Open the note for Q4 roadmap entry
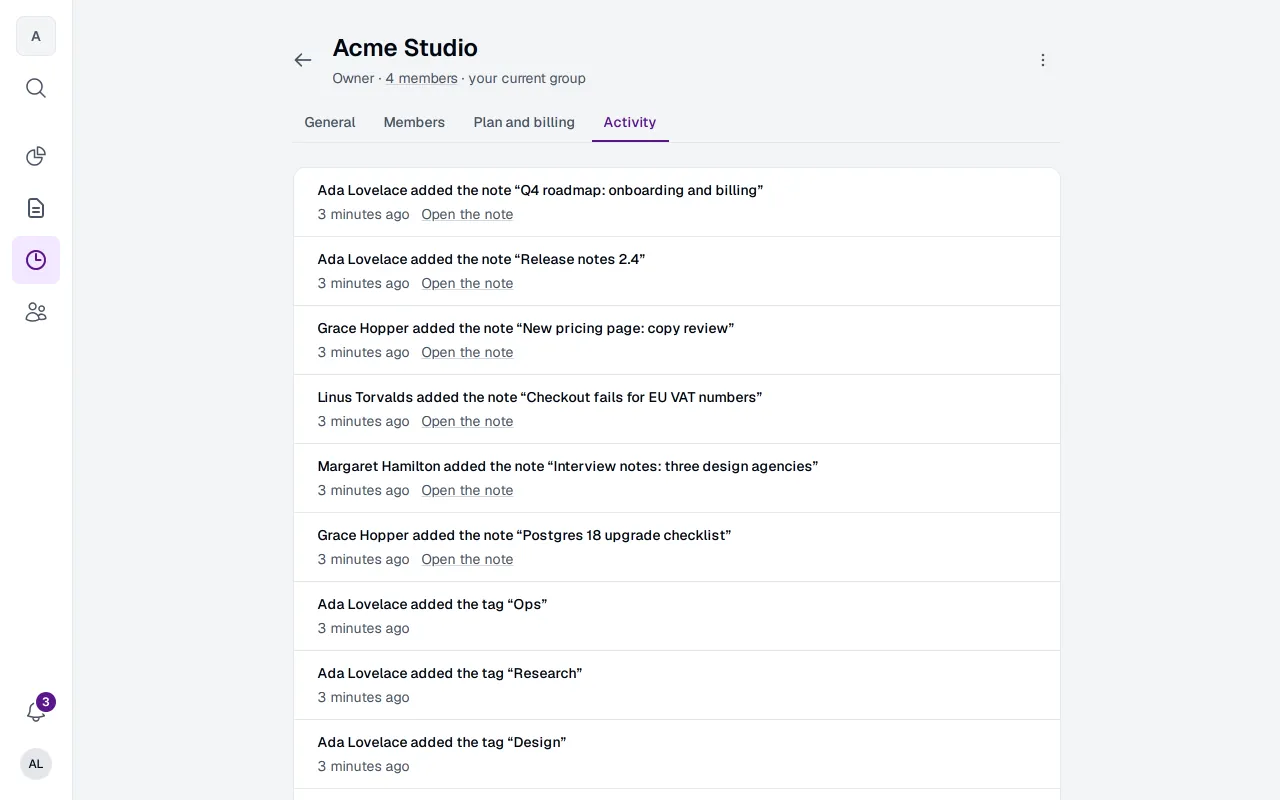Viewport: 1280px width, 800px height. (467, 214)
